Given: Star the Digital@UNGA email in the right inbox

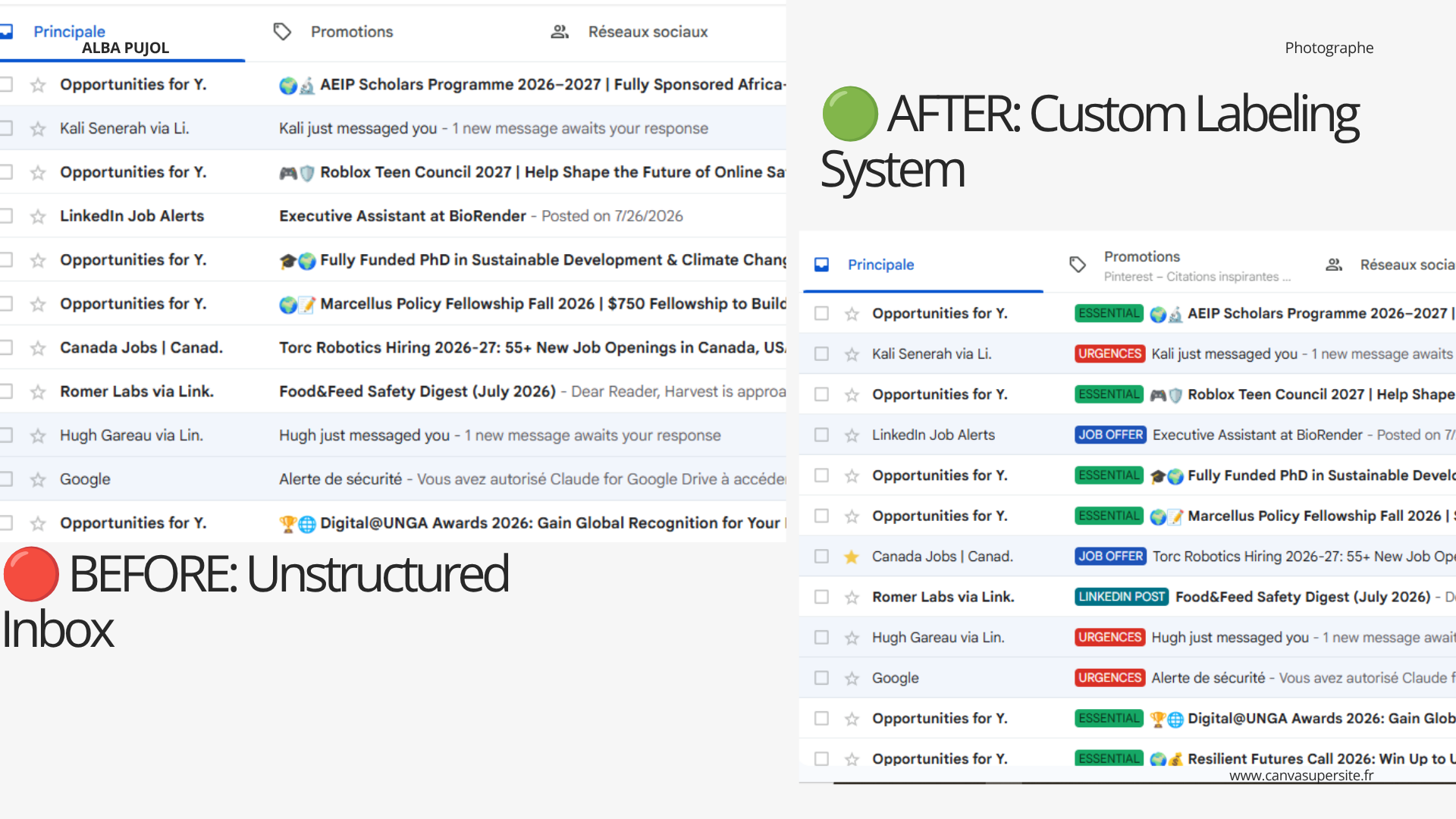Looking at the screenshot, I should [852, 719].
